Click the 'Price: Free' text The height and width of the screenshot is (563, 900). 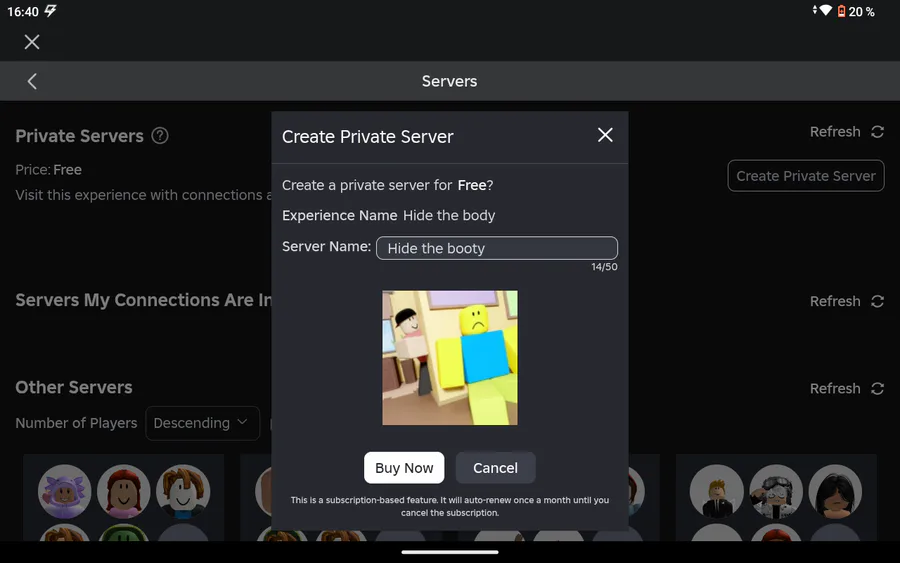(x=49, y=170)
